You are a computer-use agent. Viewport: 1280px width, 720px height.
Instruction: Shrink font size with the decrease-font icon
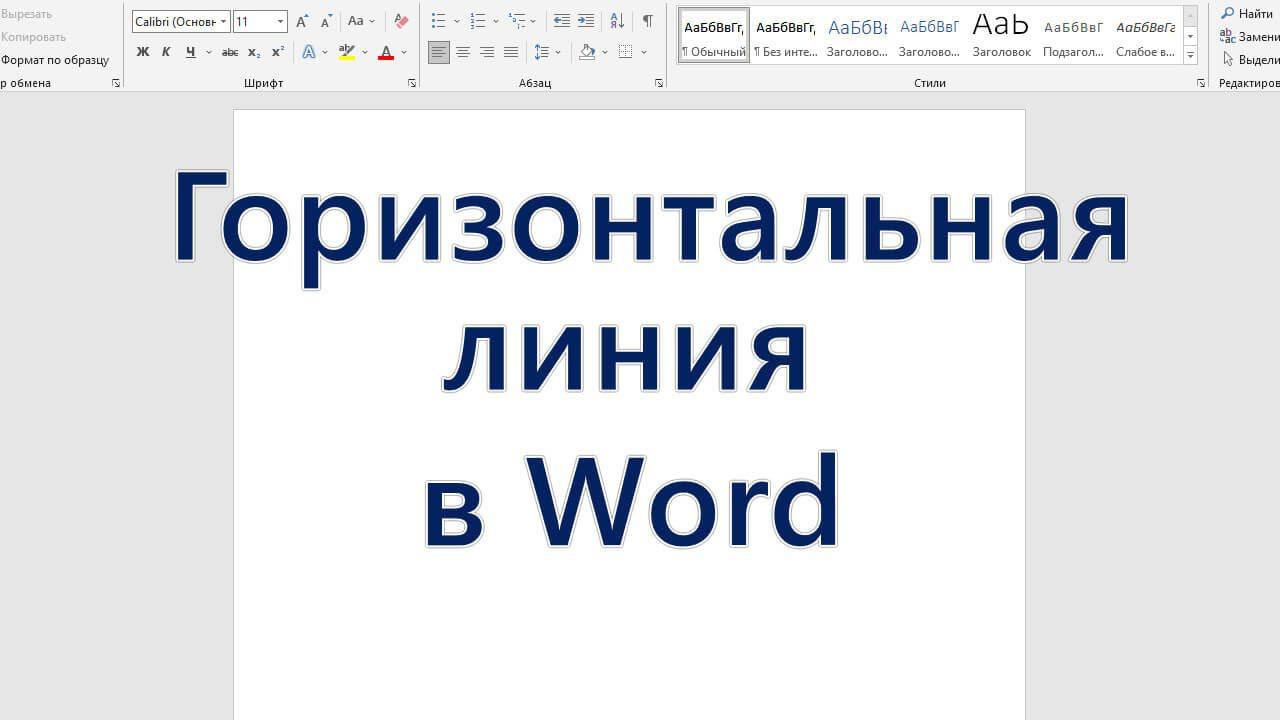[326, 21]
